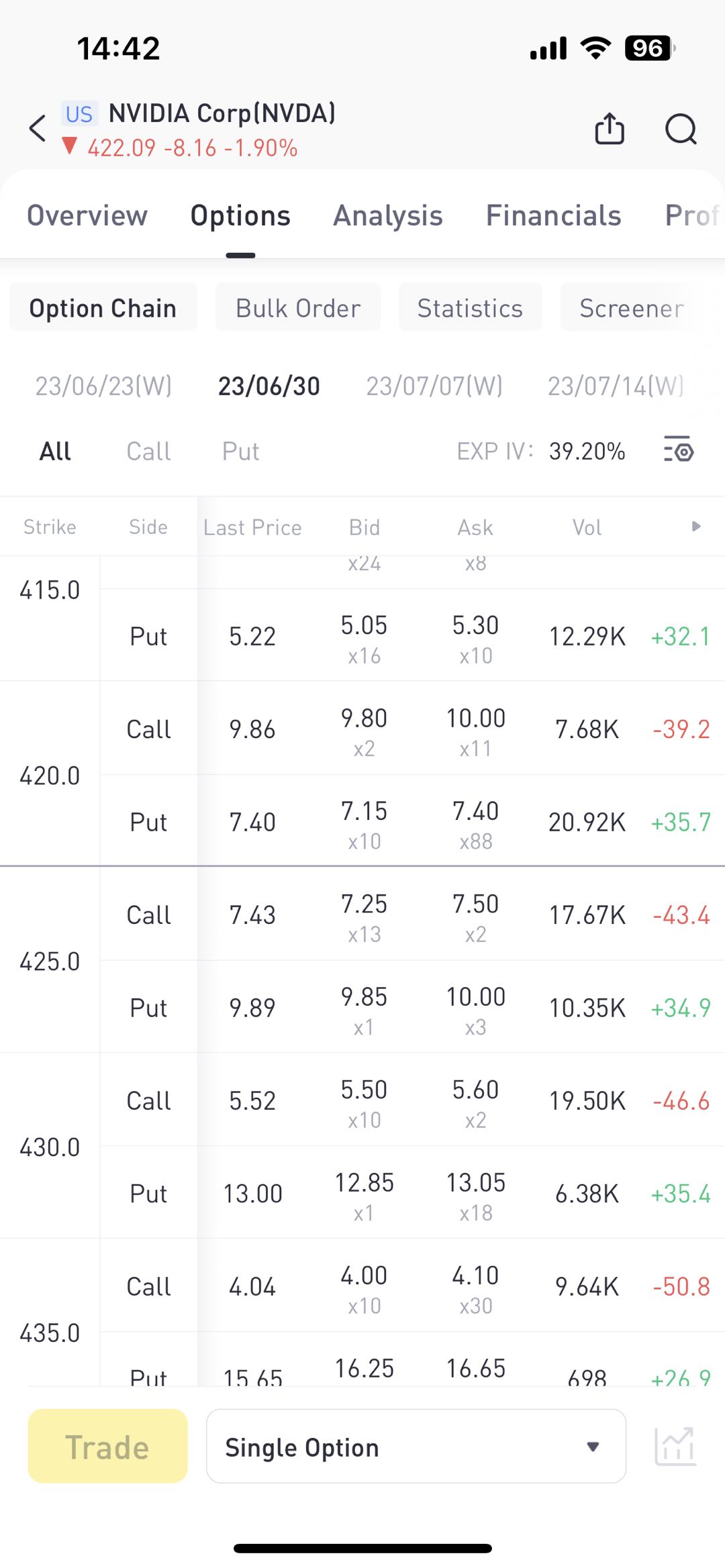Viewport: 725px width, 1568px height.
Task: Select the 23/07/07(W) expiration date
Action: click(x=434, y=386)
